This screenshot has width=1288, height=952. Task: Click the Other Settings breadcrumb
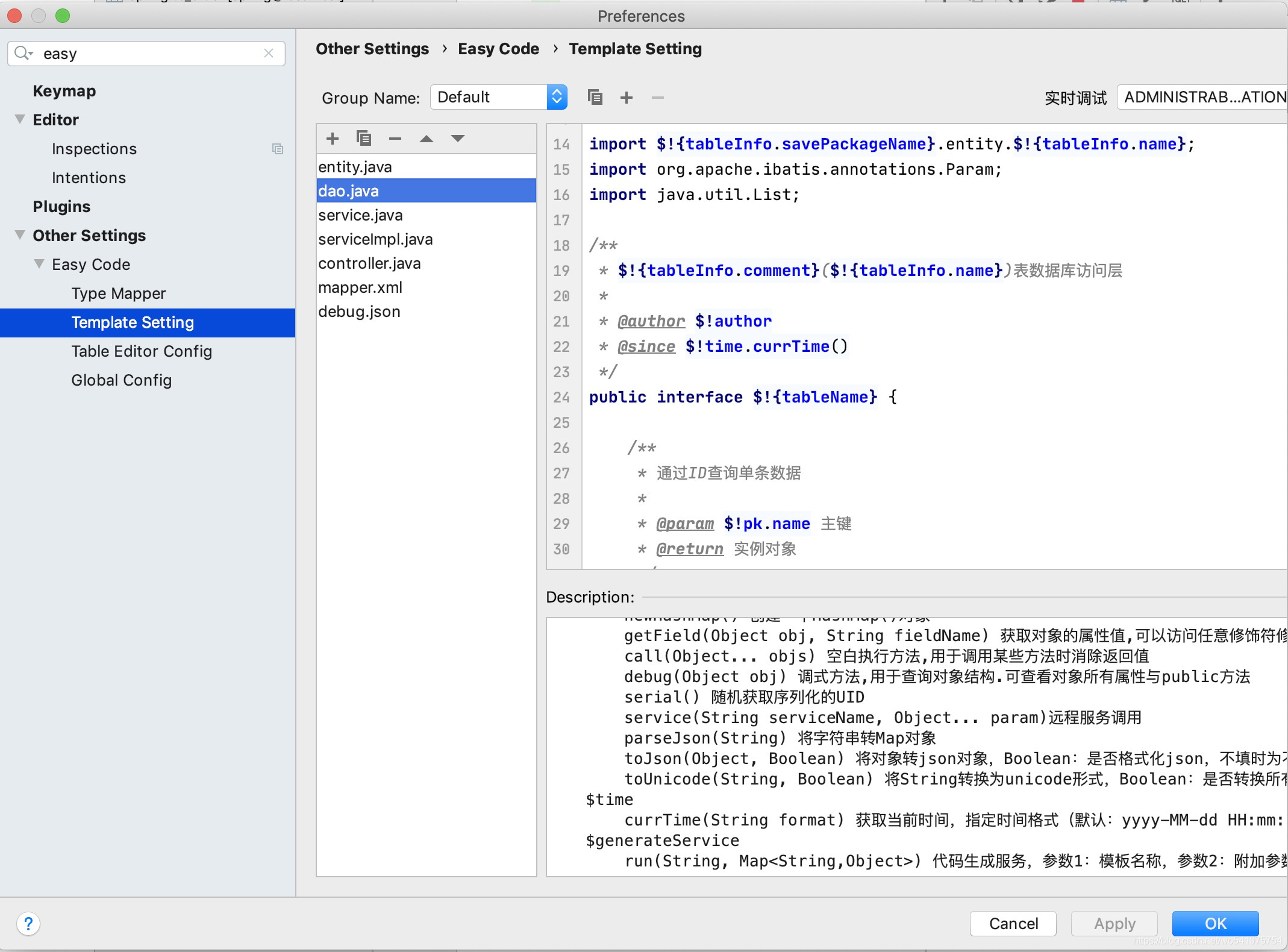(x=372, y=49)
